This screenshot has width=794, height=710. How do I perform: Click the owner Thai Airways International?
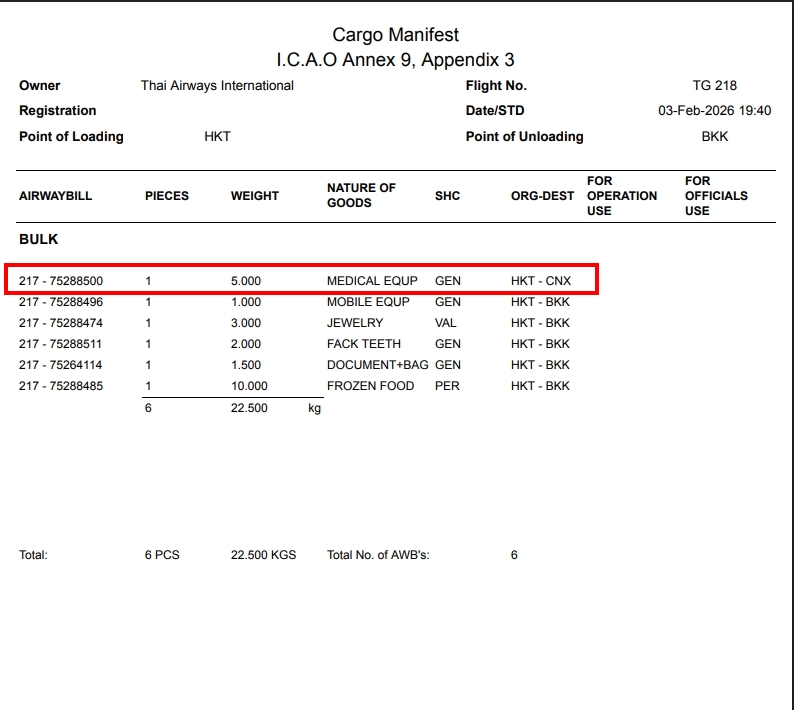point(217,86)
